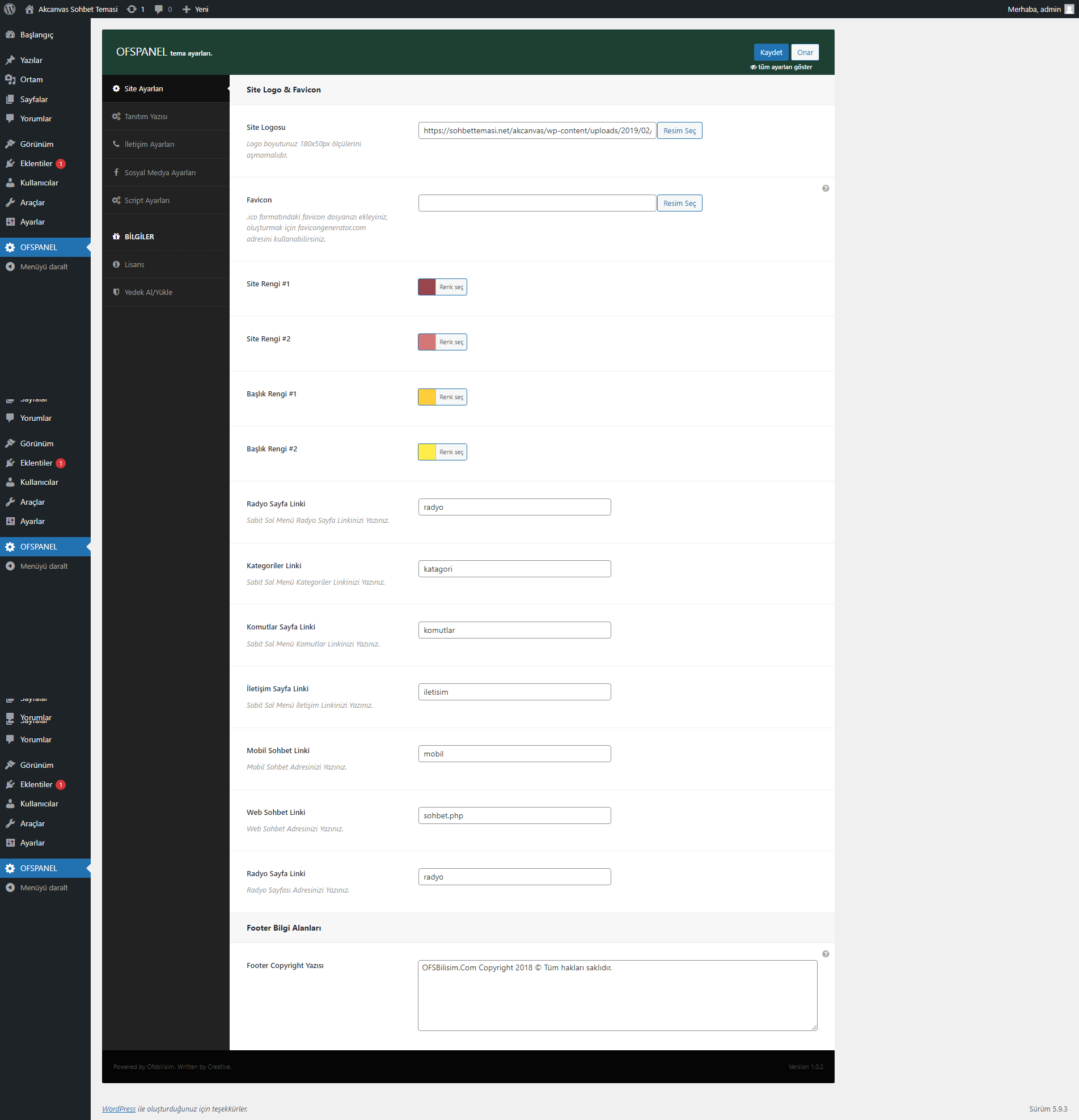Focus the Web Sohbet Linki field

514,815
